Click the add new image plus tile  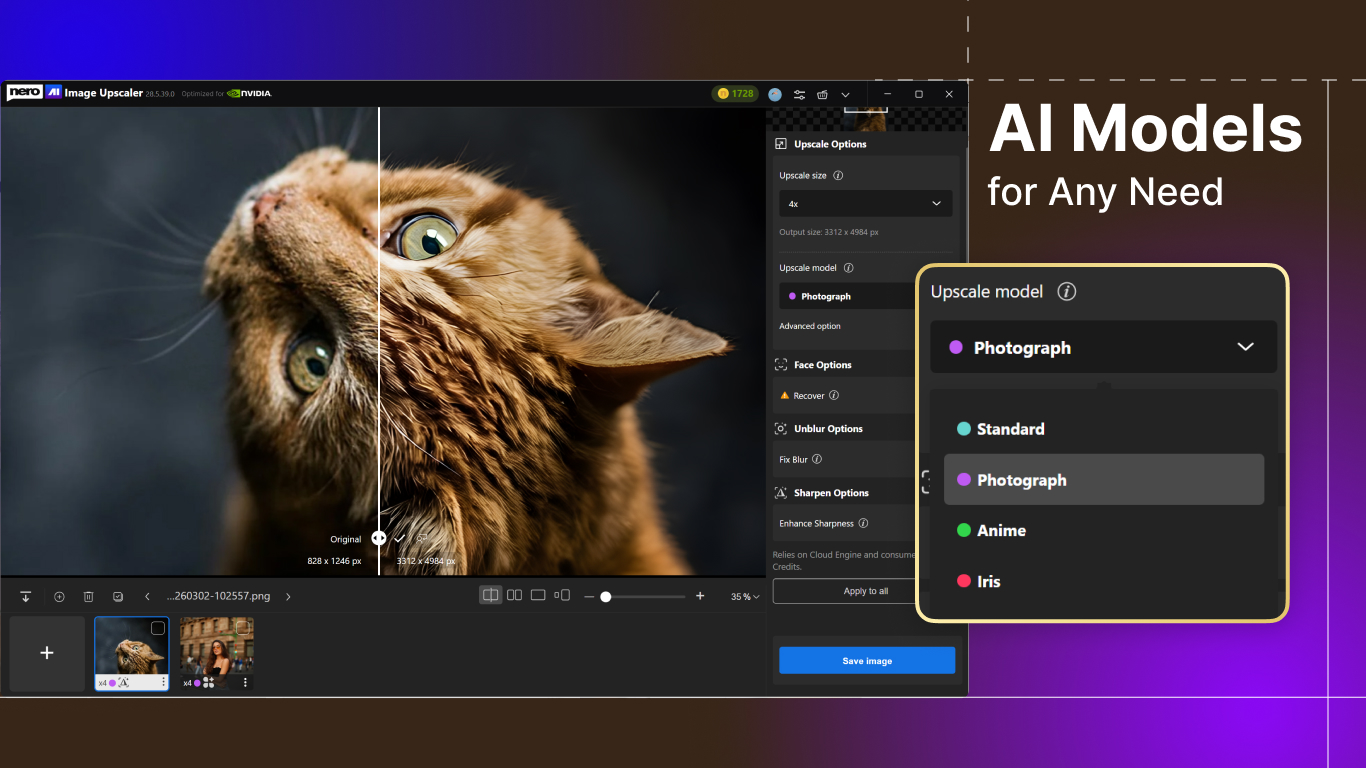(47, 653)
